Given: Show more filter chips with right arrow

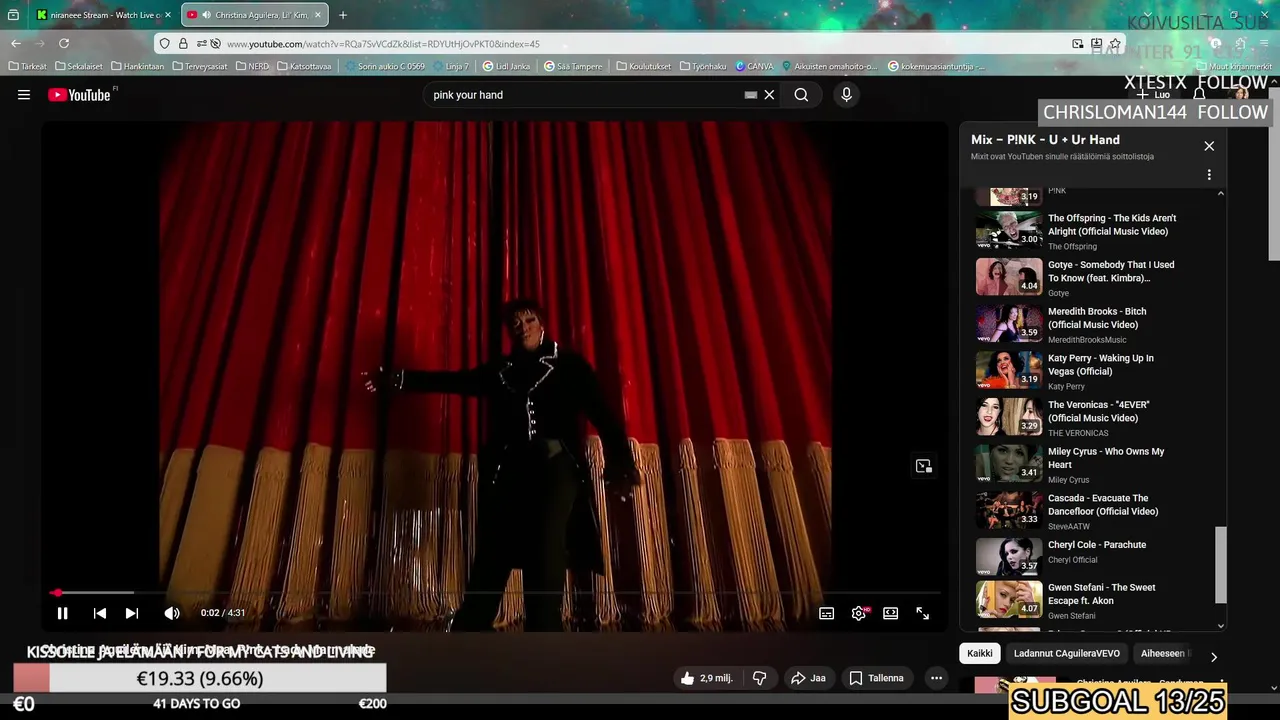Looking at the screenshot, I should coord(1214,657).
